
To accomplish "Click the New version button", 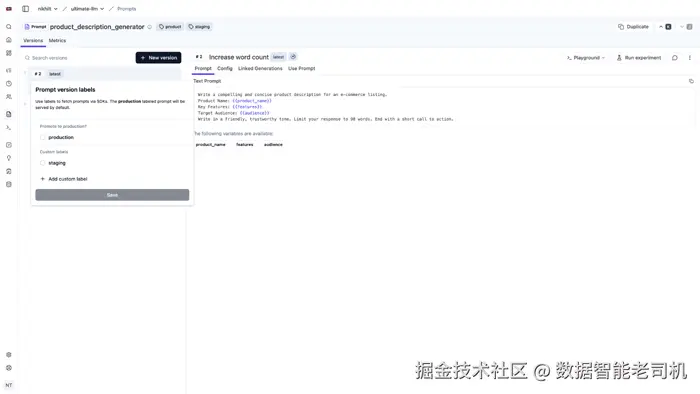I will tap(158, 58).
